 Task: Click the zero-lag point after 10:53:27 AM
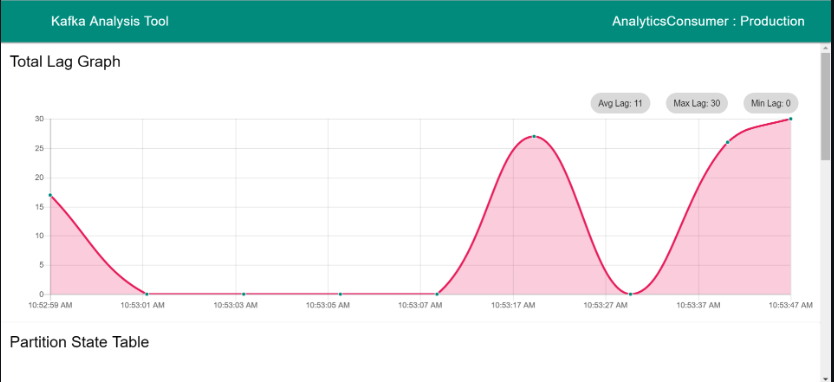point(630,294)
